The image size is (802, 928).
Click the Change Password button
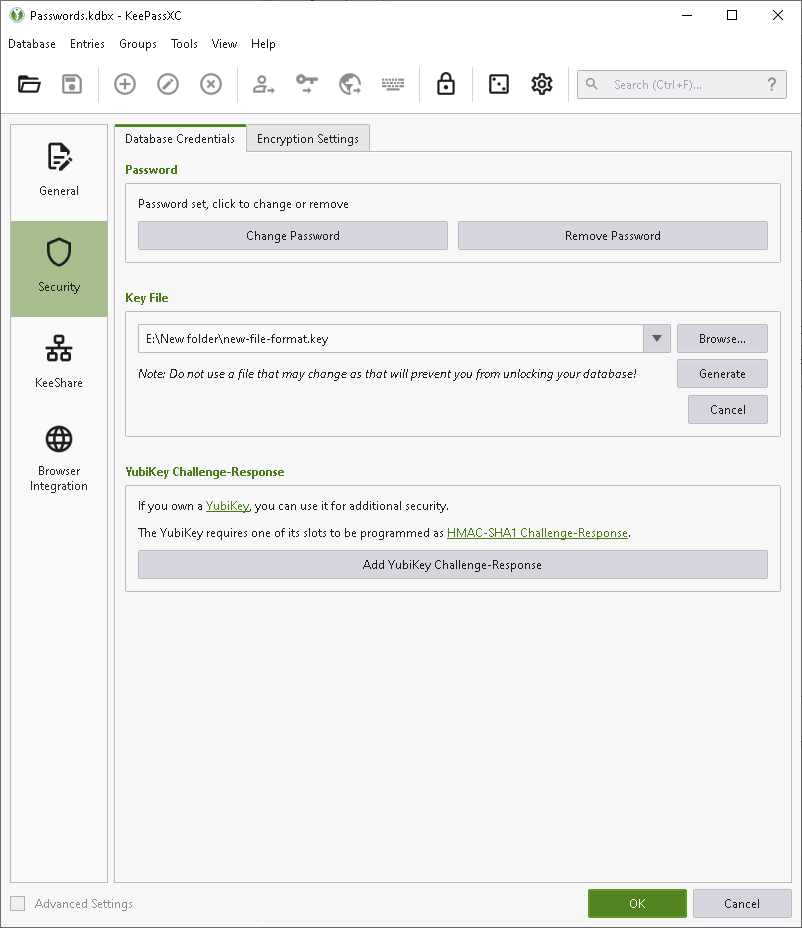click(293, 236)
